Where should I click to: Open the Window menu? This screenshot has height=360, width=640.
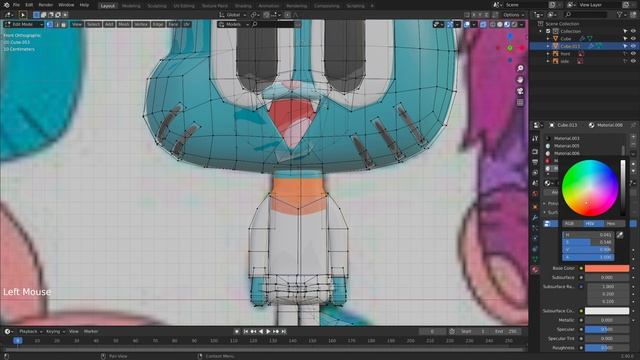[x=66, y=5]
